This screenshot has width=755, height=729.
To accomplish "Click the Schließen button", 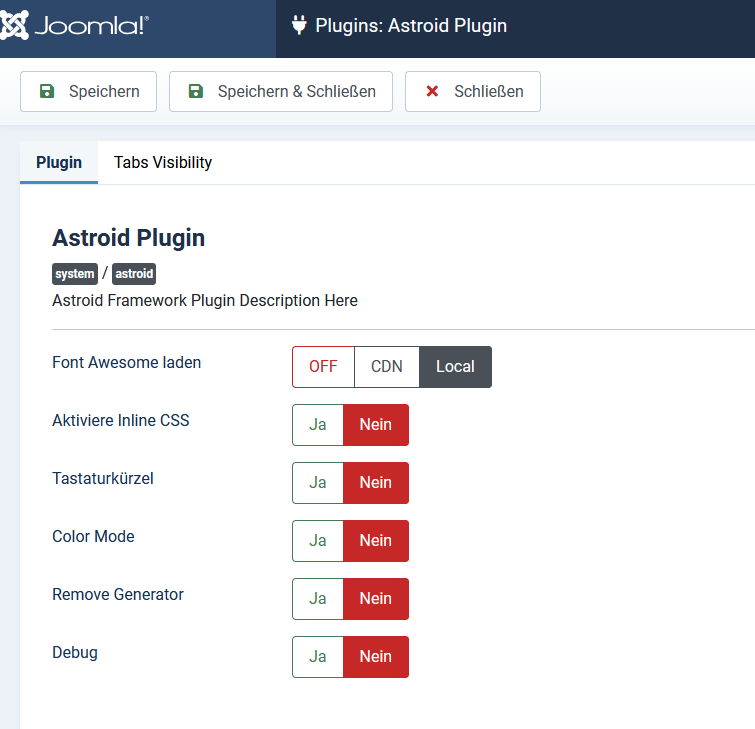I will [473, 91].
